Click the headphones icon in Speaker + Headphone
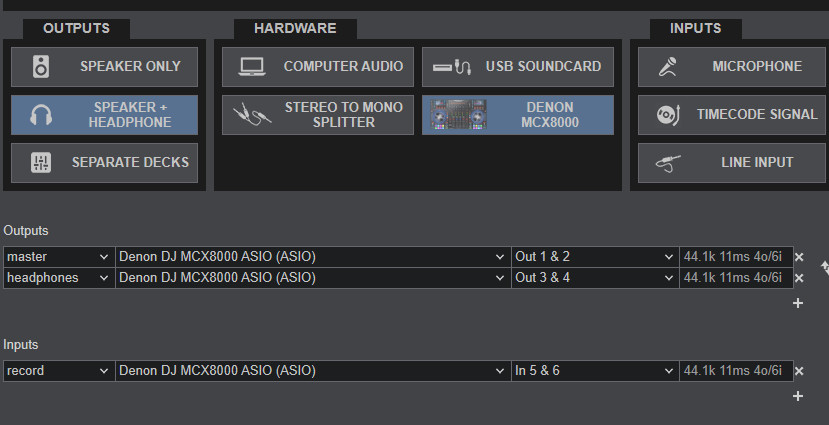The image size is (829, 425). [x=41, y=115]
